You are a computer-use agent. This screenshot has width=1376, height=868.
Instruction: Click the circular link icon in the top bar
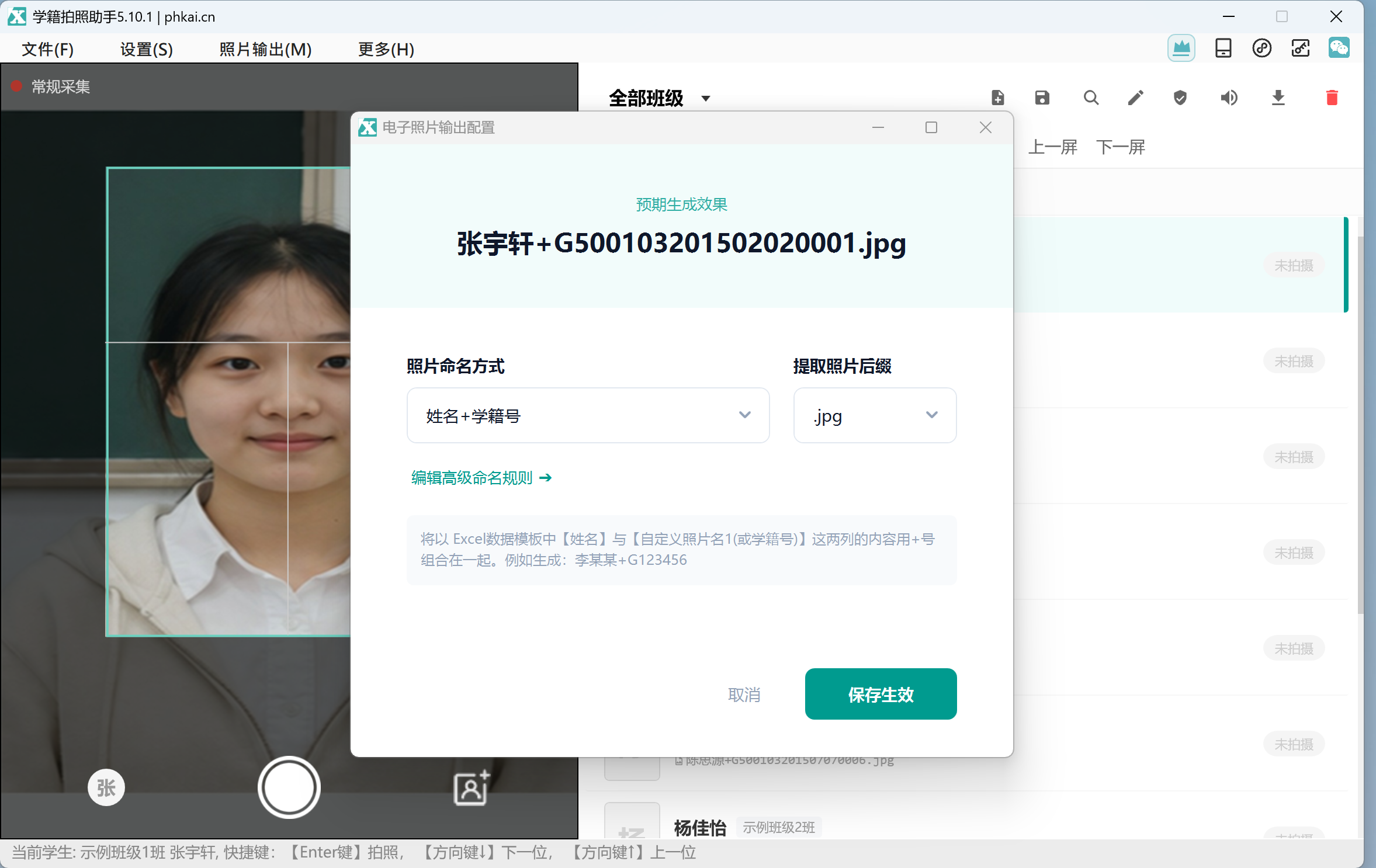1262,48
